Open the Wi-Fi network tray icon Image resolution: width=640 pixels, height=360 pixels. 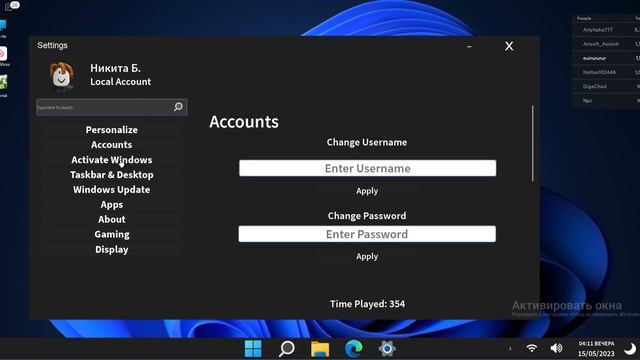pos(531,348)
